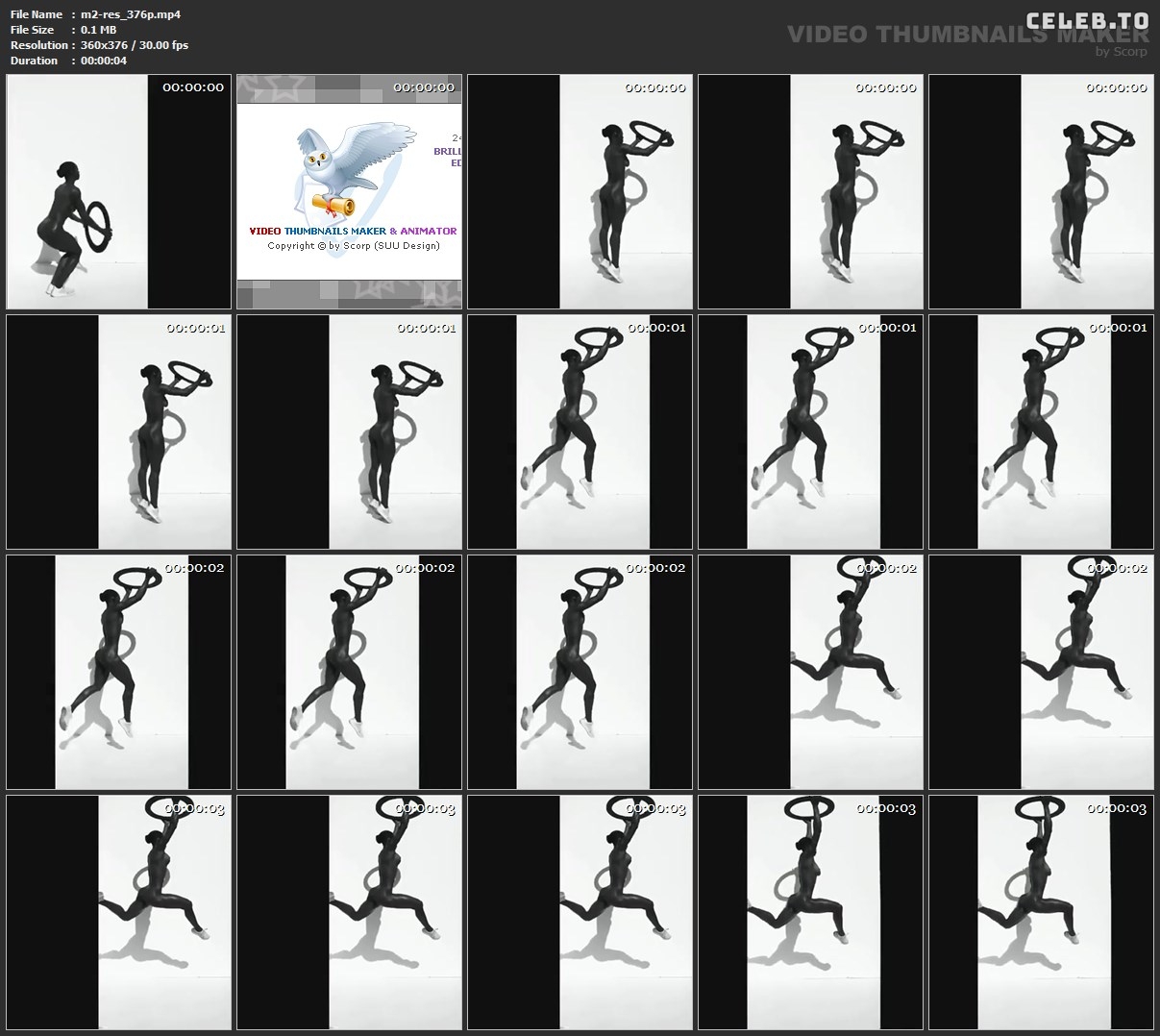Screen dimensions: 1160x1036
Task: Open the first thumbnail with crouching figure
Action: 118,191
